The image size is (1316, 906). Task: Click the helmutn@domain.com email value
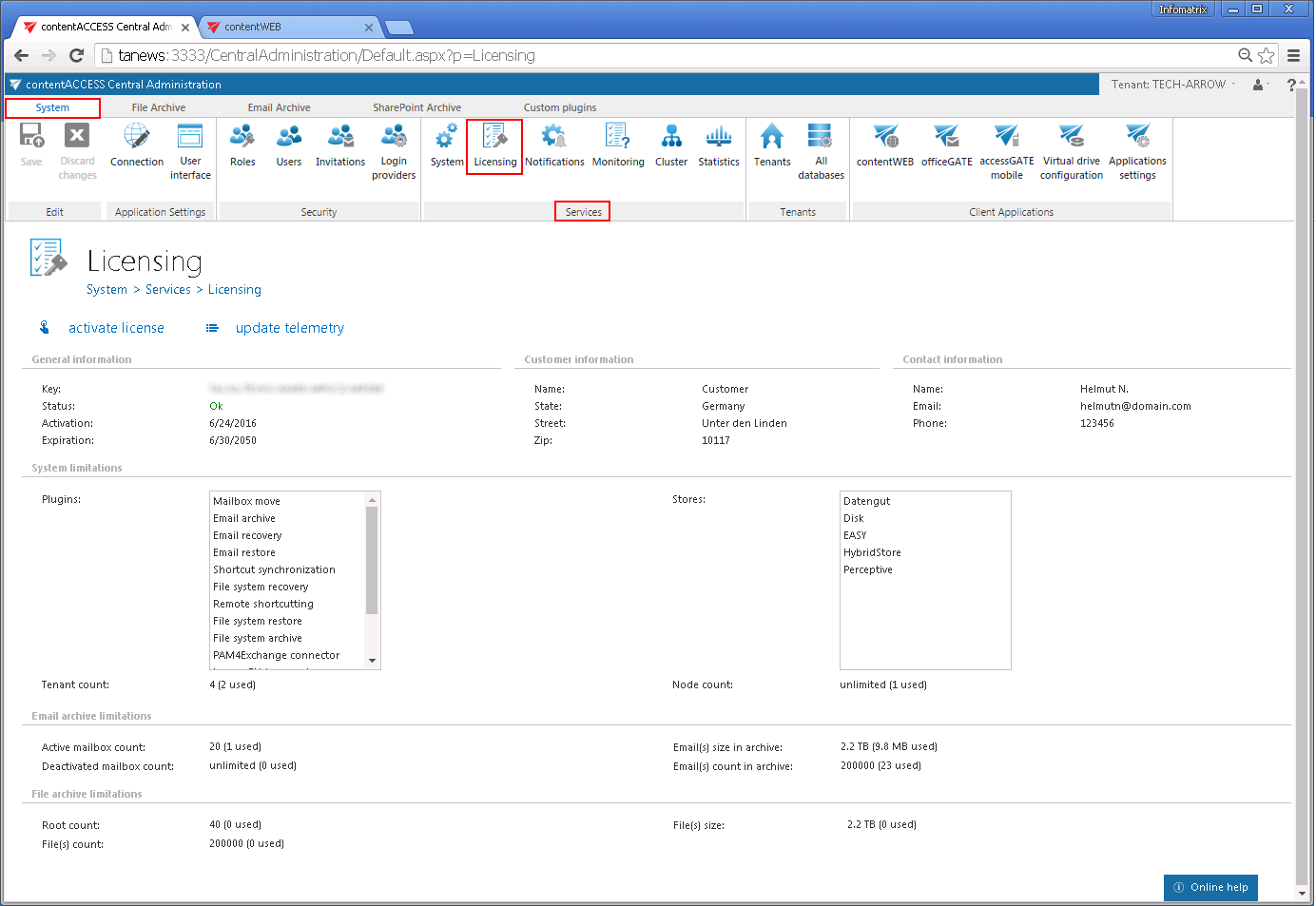(1135, 406)
